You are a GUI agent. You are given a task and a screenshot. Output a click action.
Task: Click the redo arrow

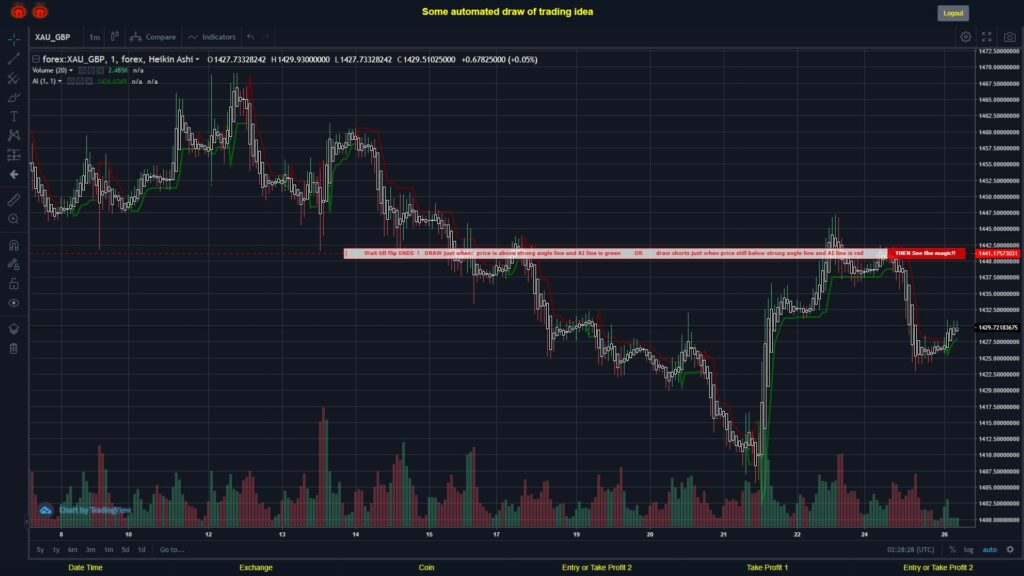[x=266, y=37]
